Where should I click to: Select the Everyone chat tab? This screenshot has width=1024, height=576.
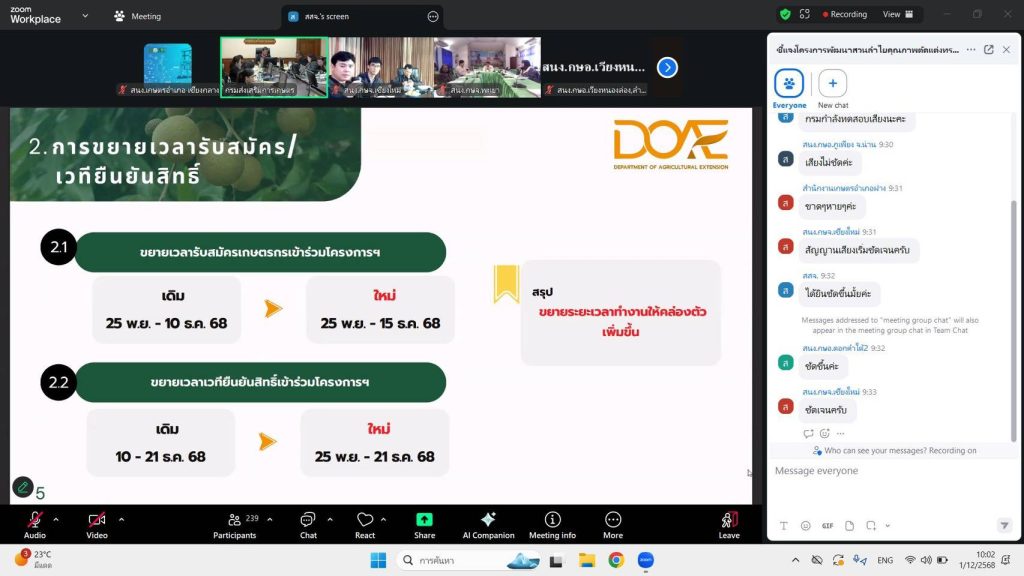[x=789, y=88]
